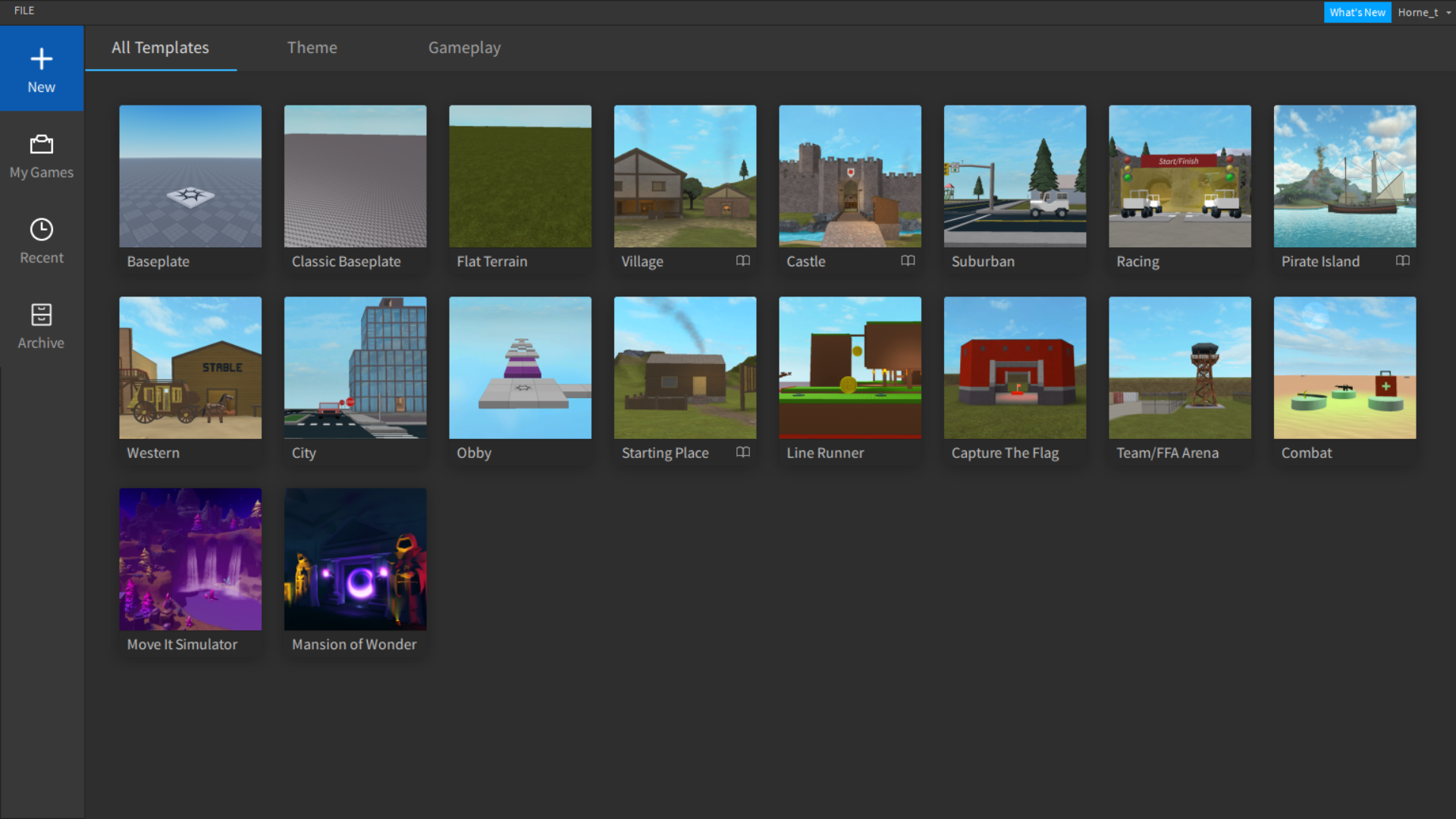Open the FILE menu
This screenshot has width=1456, height=819.
[24, 11]
